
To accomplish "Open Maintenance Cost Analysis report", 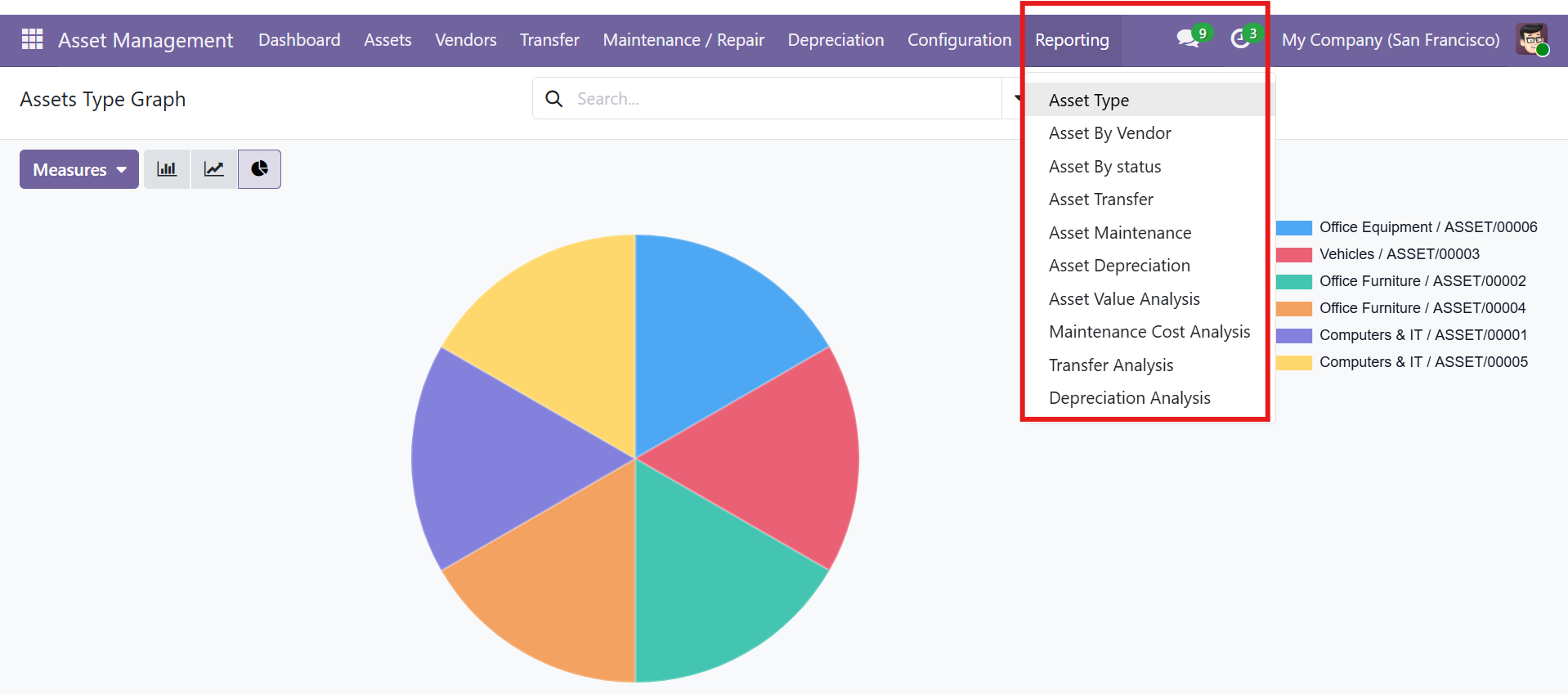I will 1149,332.
